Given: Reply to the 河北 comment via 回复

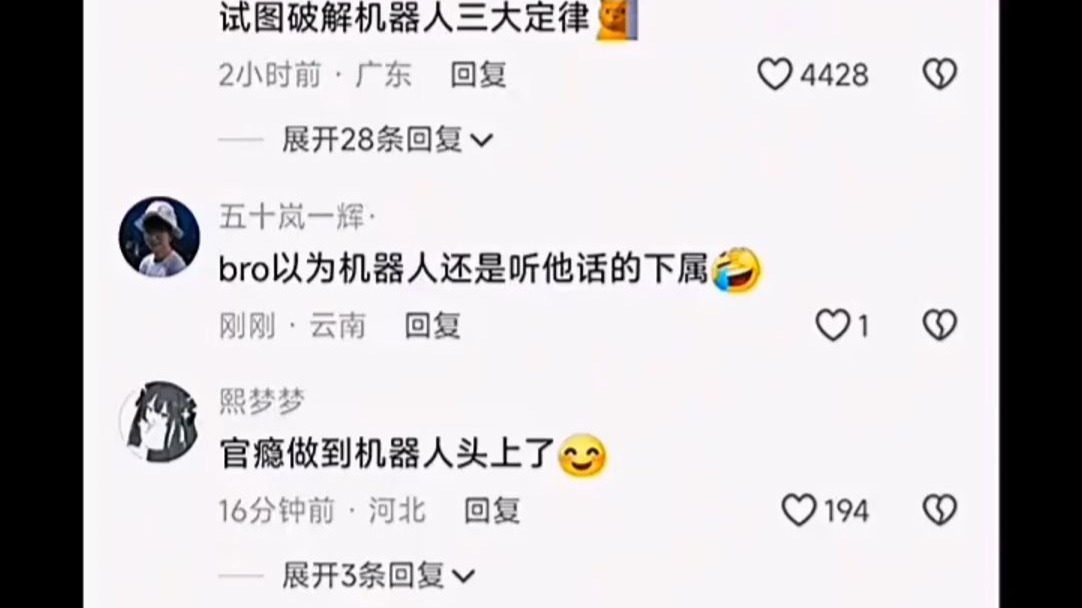Looking at the screenshot, I should [x=492, y=511].
